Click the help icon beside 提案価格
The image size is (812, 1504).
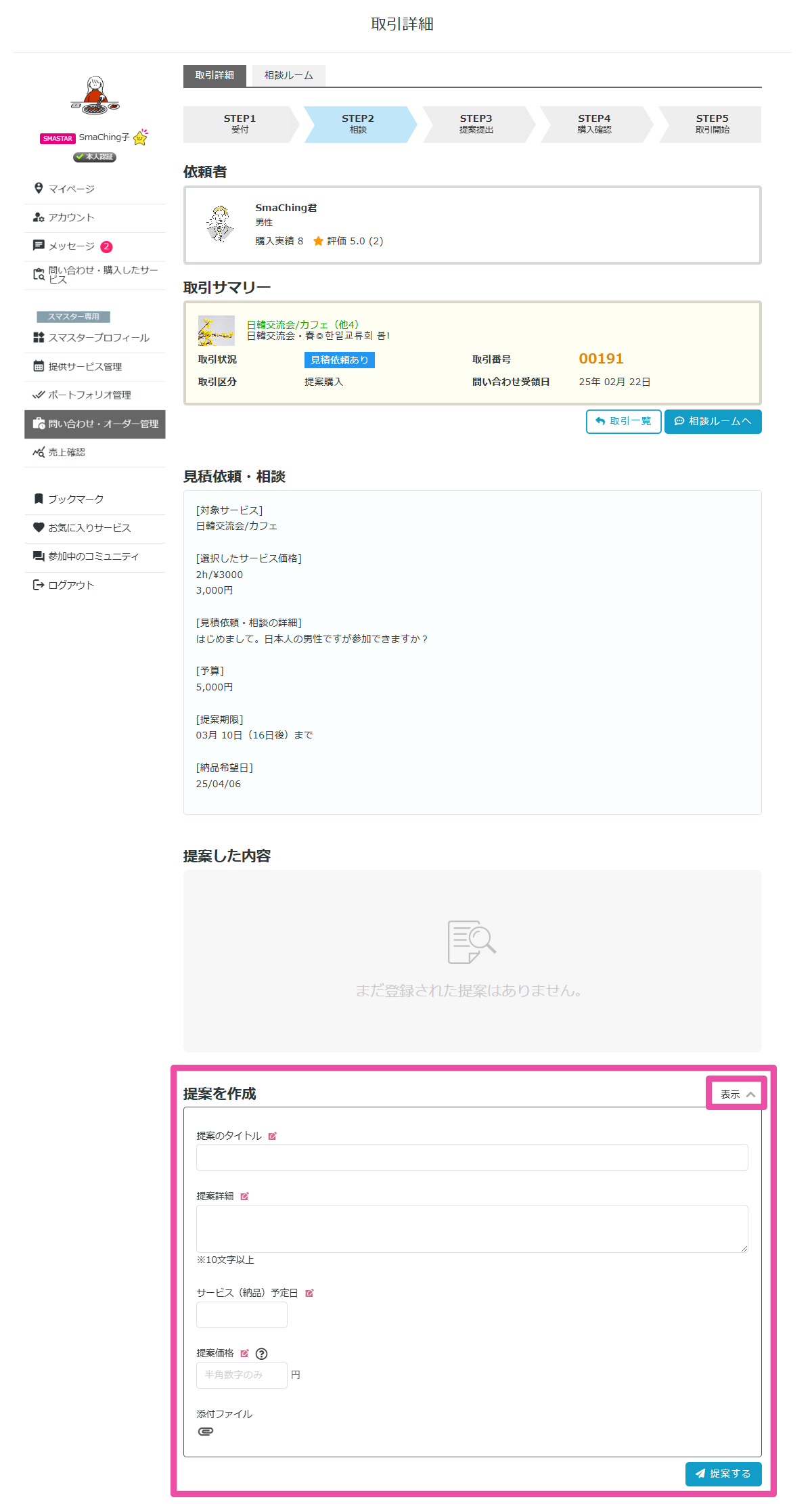click(x=262, y=1354)
